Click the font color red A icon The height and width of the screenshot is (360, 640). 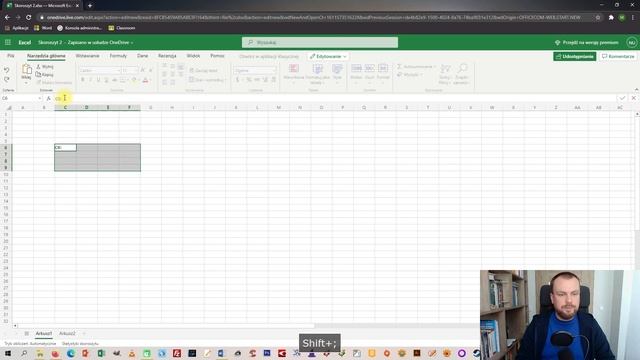[145, 80]
